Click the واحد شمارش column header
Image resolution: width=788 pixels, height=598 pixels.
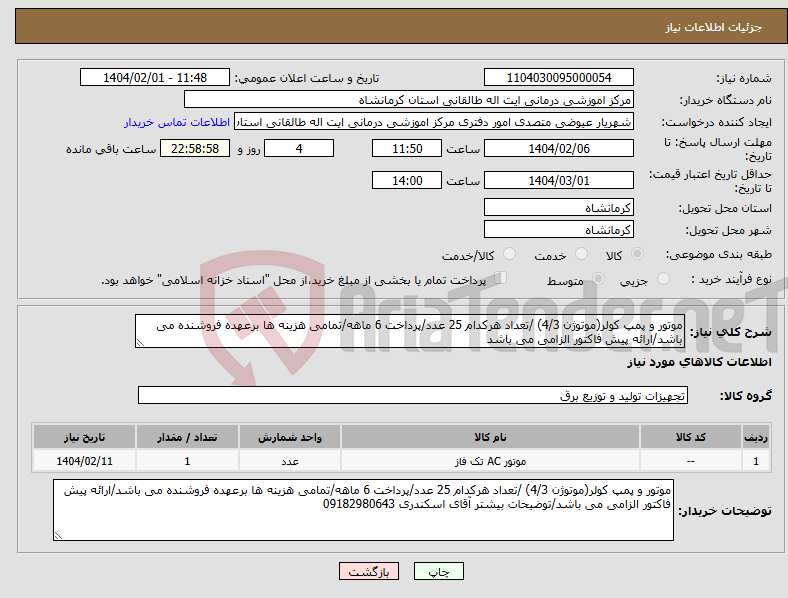[290, 437]
